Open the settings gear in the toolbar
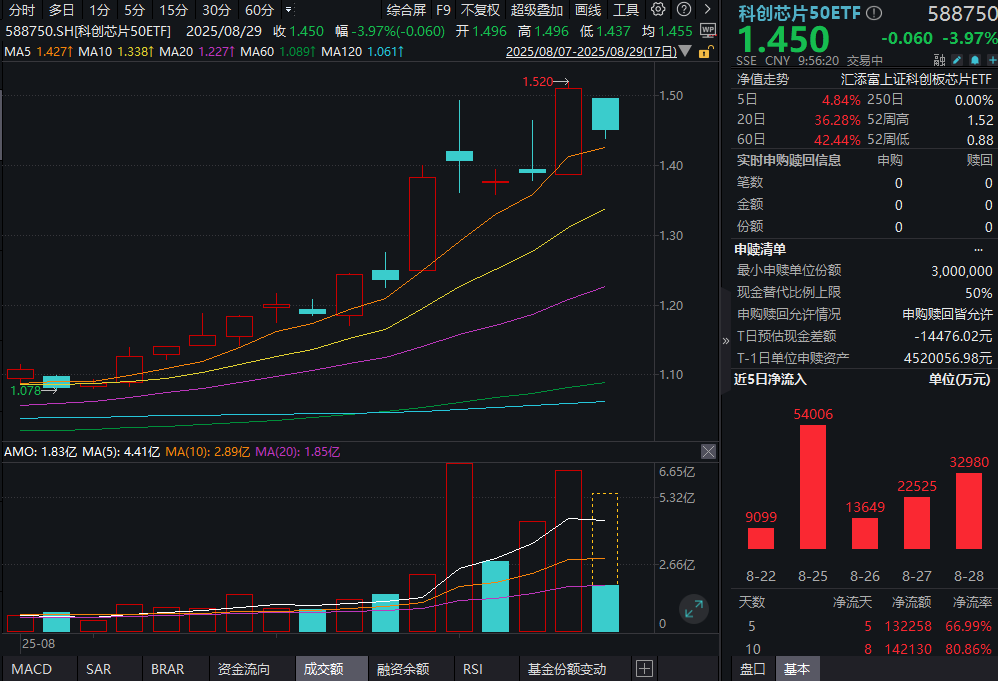Image resolution: width=998 pixels, height=681 pixels. 657,10
